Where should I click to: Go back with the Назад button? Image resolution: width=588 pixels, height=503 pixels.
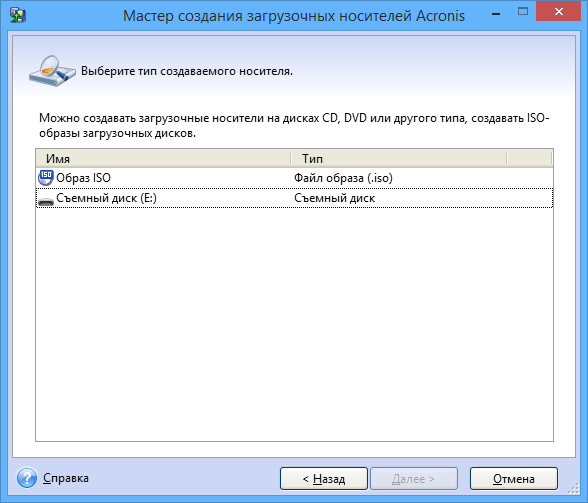pos(324,478)
